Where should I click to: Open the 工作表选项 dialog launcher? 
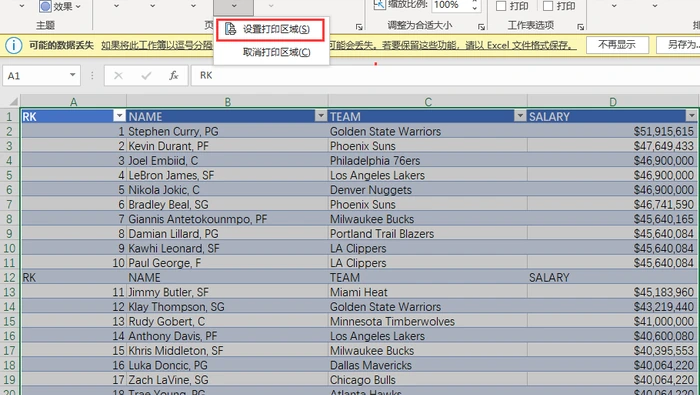(580, 27)
